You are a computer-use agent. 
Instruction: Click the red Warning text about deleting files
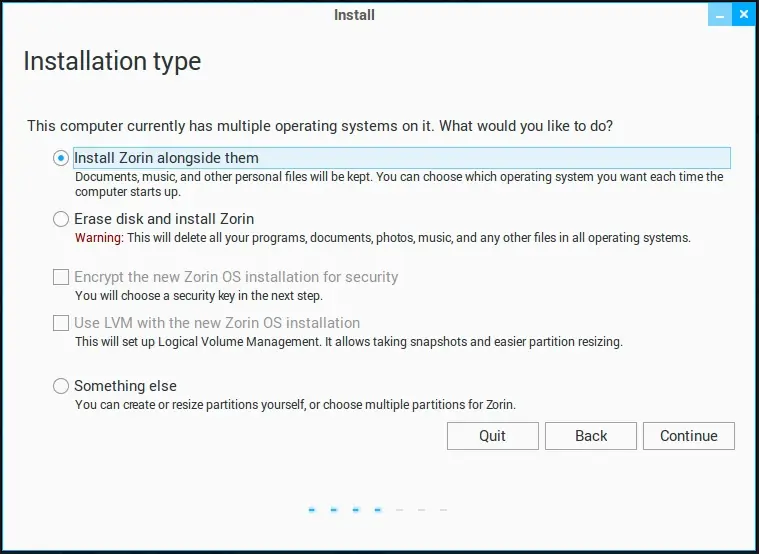click(98, 238)
